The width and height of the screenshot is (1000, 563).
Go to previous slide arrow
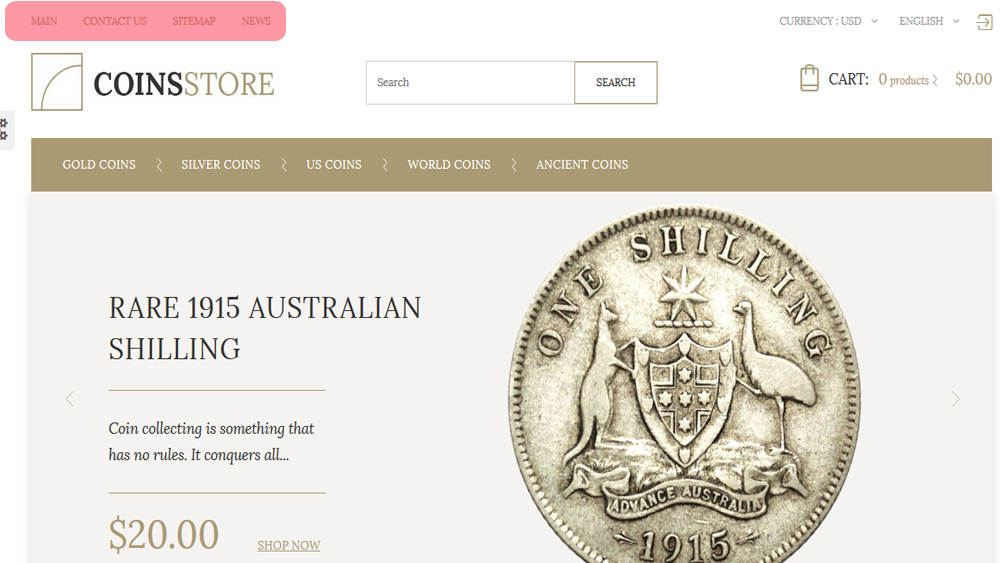pos(70,399)
